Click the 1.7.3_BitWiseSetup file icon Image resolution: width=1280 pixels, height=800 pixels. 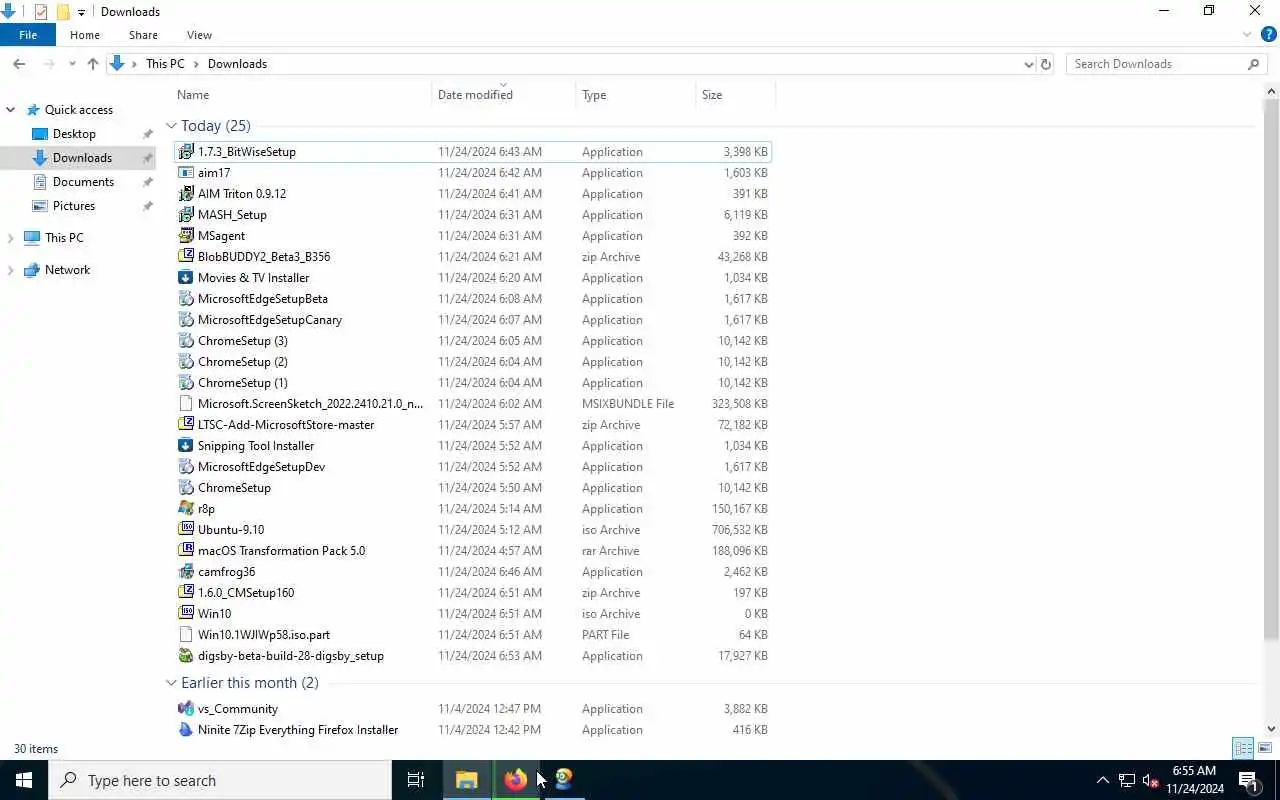(x=186, y=152)
